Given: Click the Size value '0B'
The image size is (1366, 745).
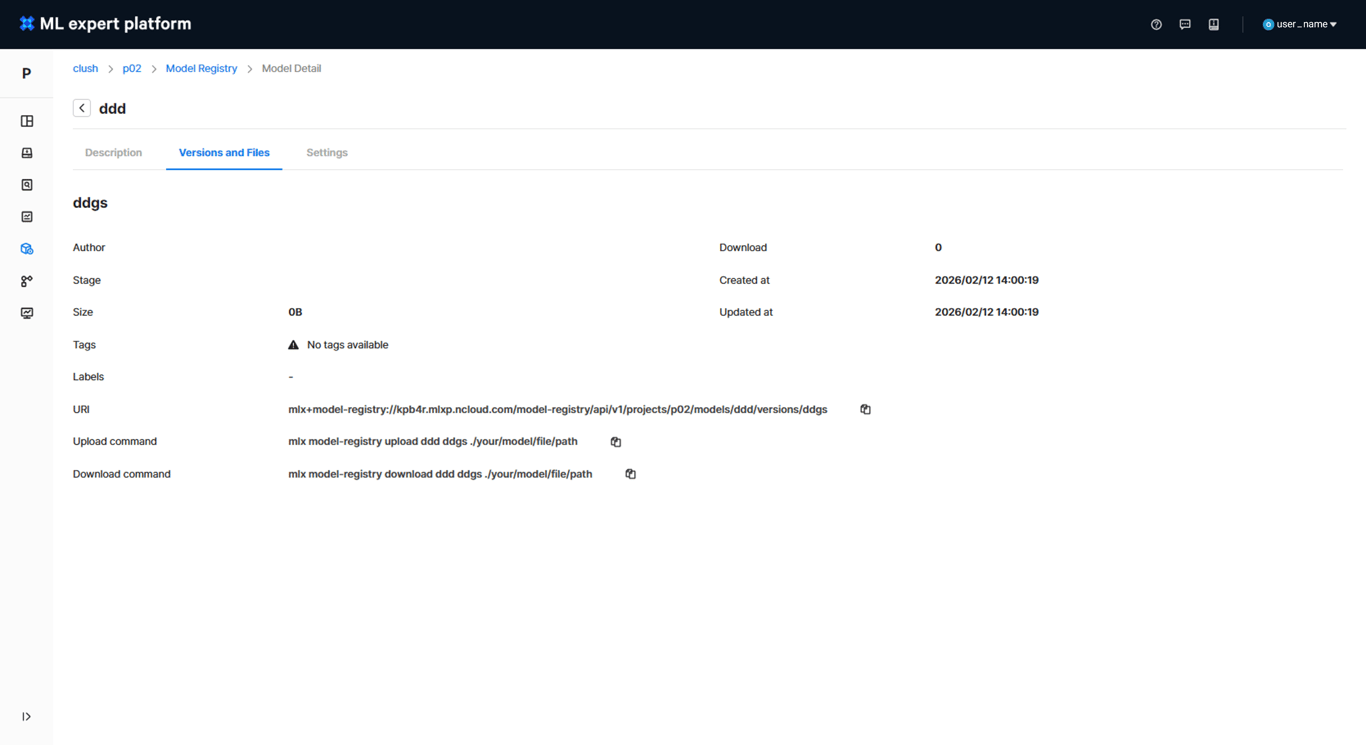Looking at the screenshot, I should [x=295, y=313].
